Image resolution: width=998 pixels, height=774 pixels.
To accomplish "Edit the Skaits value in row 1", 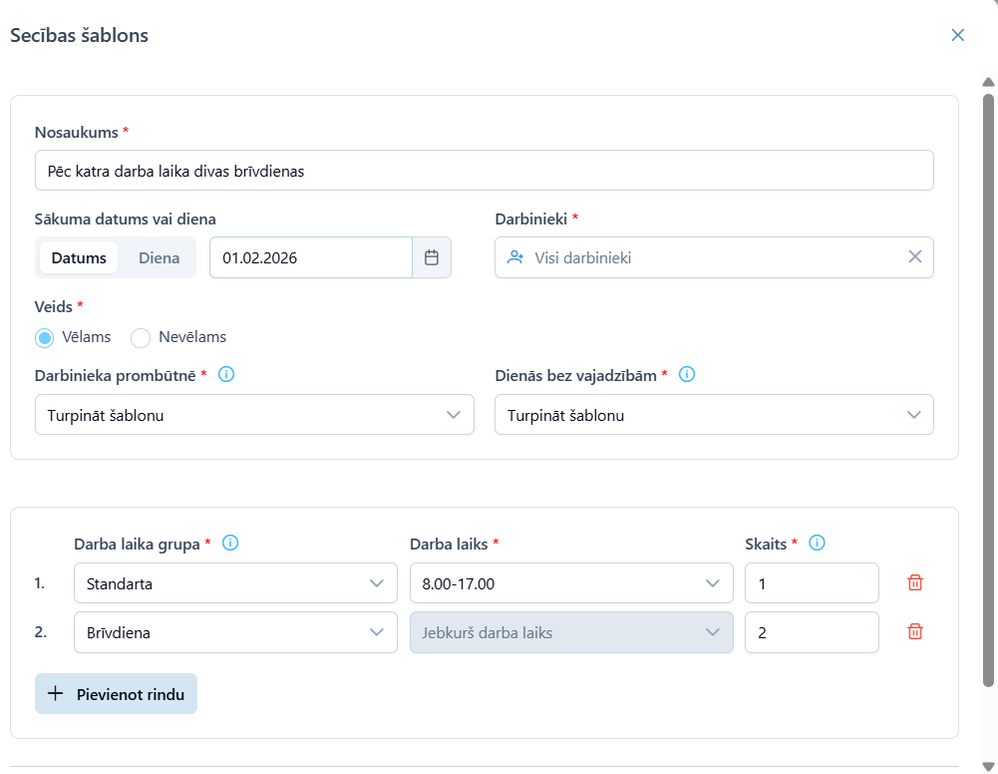I will pyautogui.click(x=812, y=583).
